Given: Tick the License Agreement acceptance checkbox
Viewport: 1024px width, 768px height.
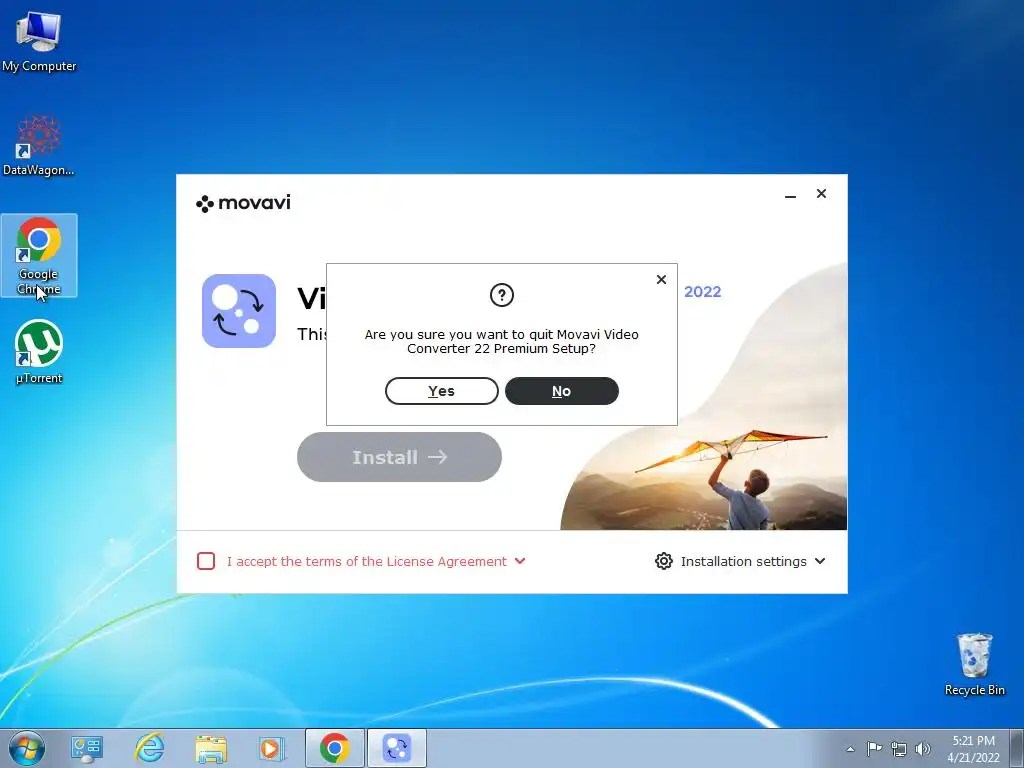Looking at the screenshot, I should click(206, 561).
